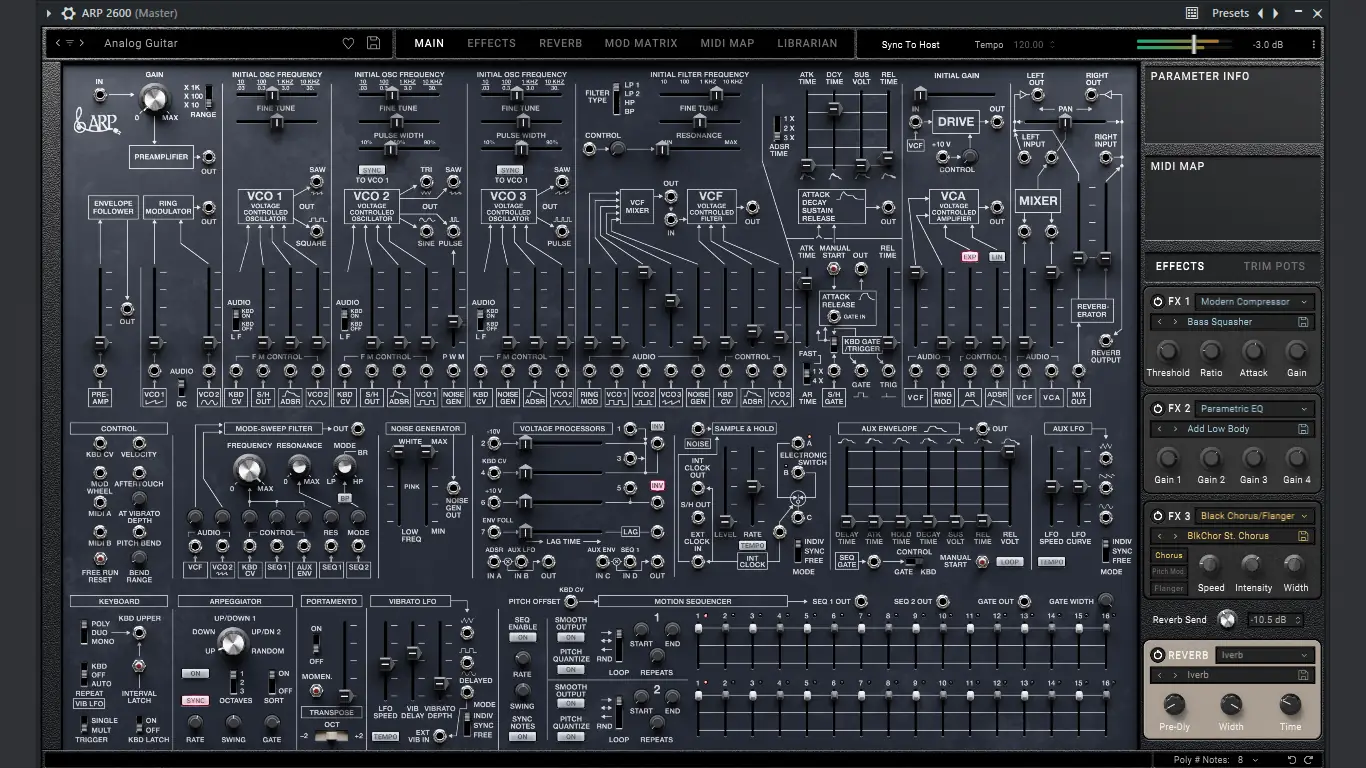Image resolution: width=1366 pixels, height=768 pixels.
Task: Click the gear icon next to ARP 2600
Action: click(67, 13)
